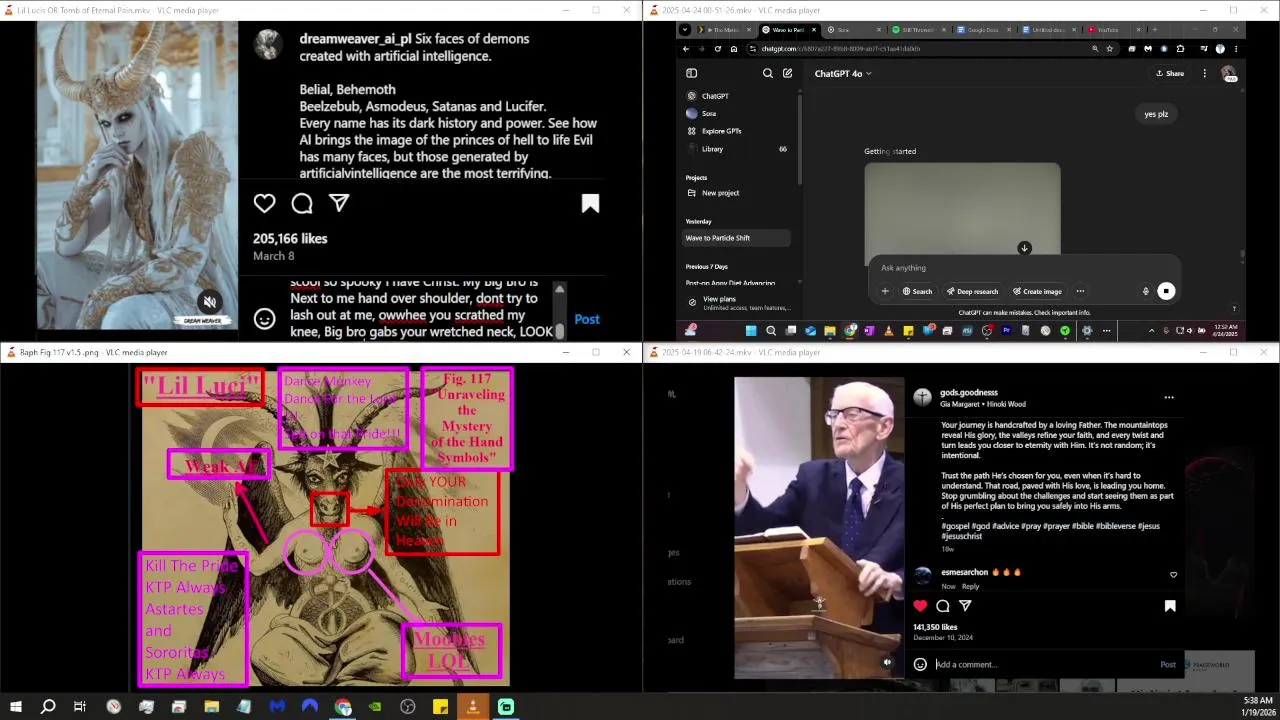This screenshot has height=720, width=1280.
Task: Click the emoji smiley icon beside the comment draft
Action: 264,319
